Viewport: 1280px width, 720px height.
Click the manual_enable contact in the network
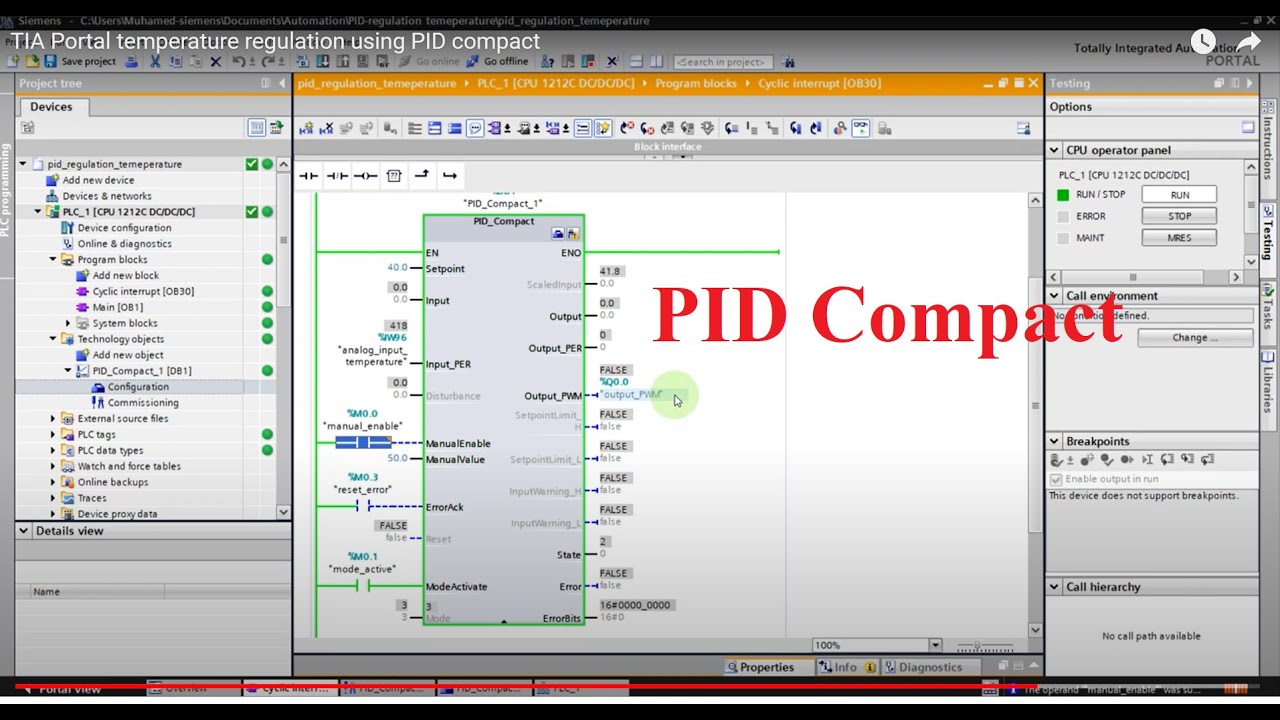click(x=362, y=442)
